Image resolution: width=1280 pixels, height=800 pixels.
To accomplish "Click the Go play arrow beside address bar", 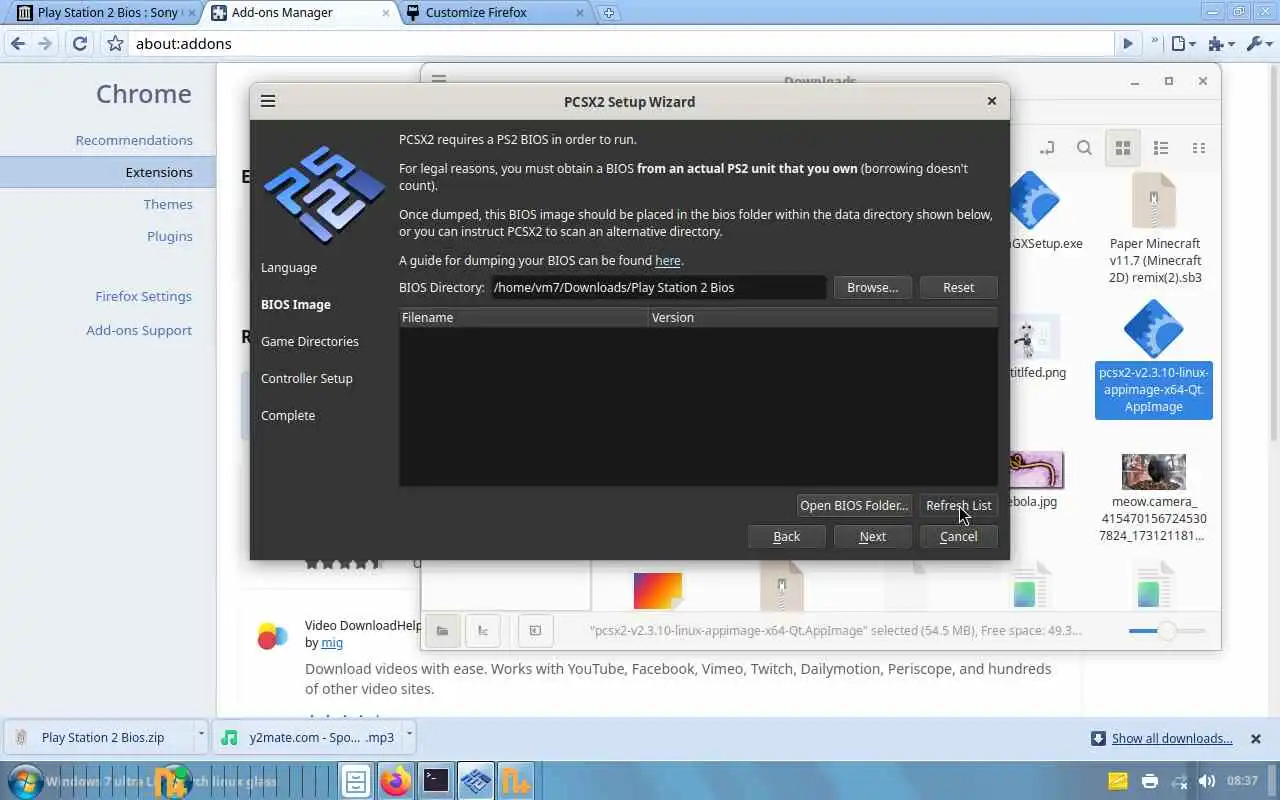I will pos(1128,44).
